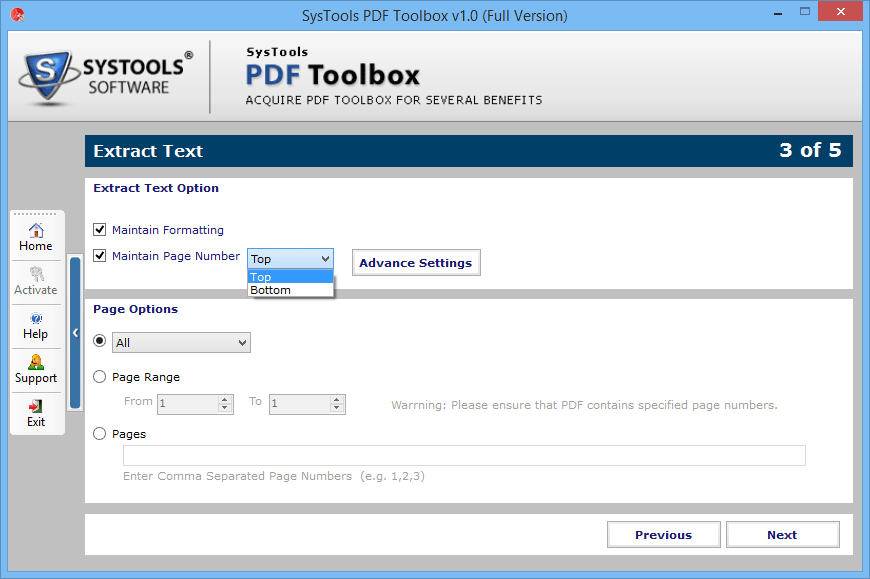Viewport: 870px width, 579px height.
Task: Uncheck Maintain Page Number checkbox
Action: pos(100,256)
